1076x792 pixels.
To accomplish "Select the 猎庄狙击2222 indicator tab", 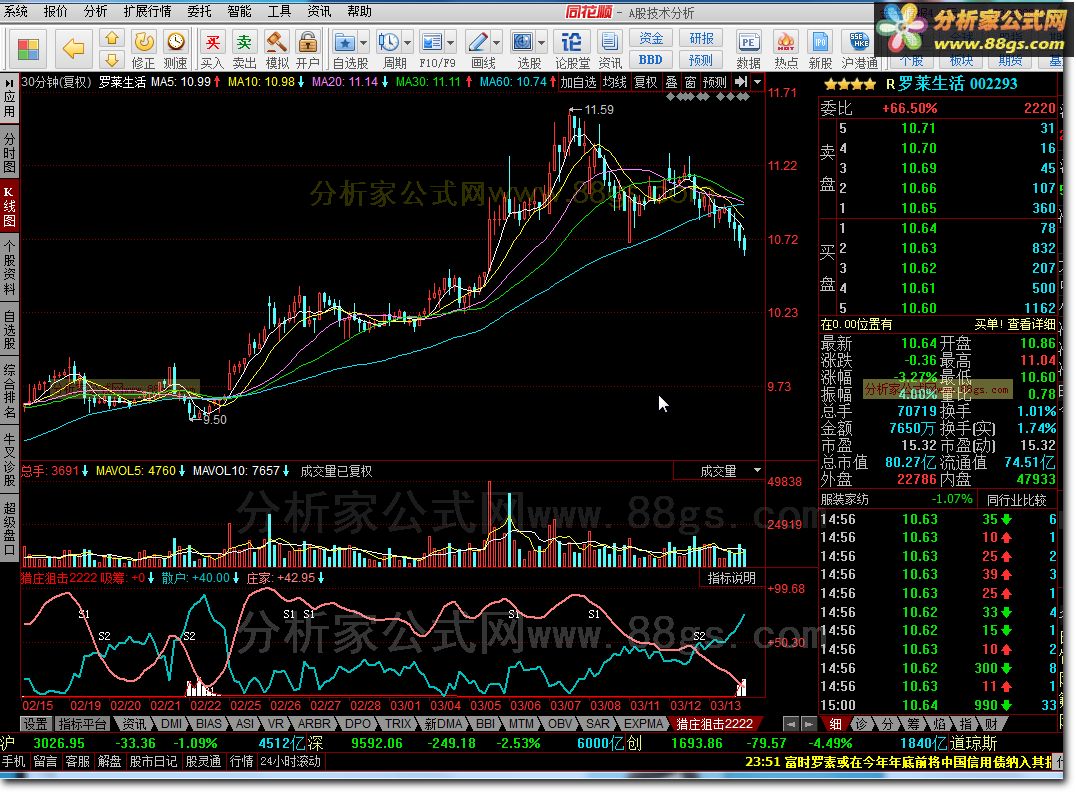I will 714,723.
